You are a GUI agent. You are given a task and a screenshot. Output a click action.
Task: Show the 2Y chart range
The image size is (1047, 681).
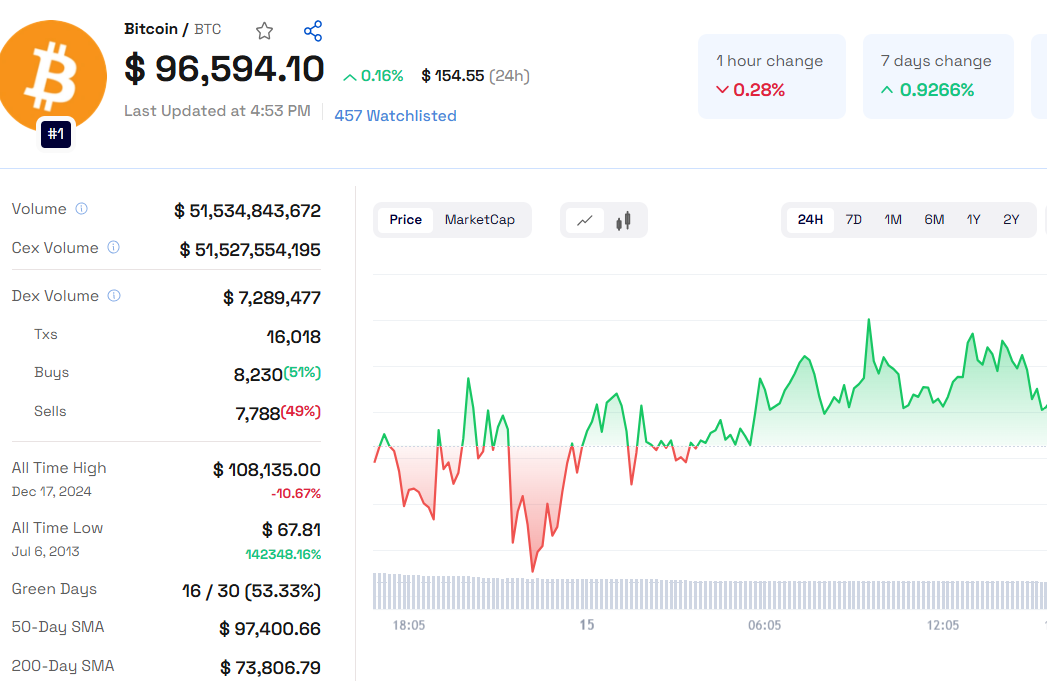pos(1011,220)
